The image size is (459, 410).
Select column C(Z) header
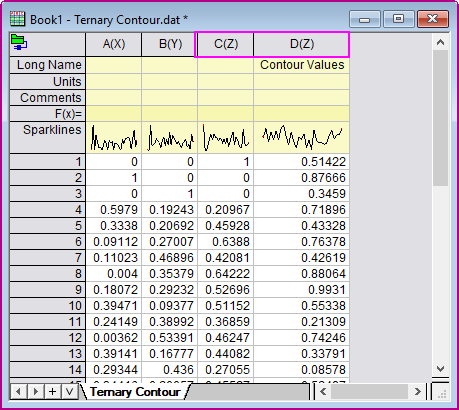click(226, 44)
